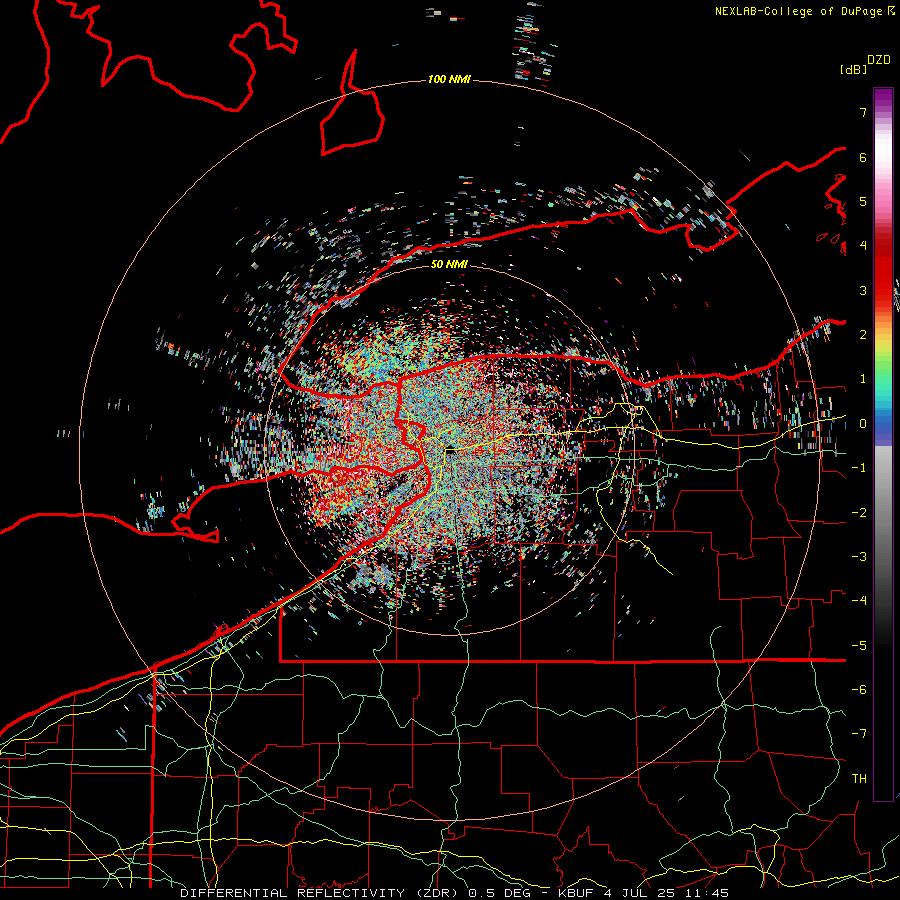Click the 4 dB legend value
Image resolution: width=900 pixels, height=900 pixels.
click(x=863, y=246)
